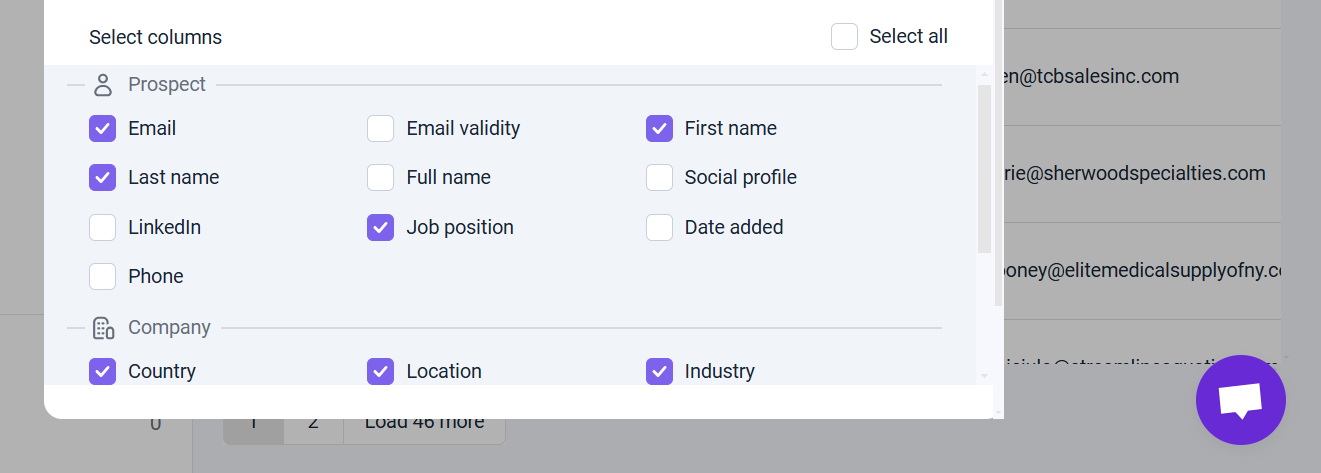The height and width of the screenshot is (473, 1321).
Task: Open the purple chat support bubble
Action: coord(1240,400)
